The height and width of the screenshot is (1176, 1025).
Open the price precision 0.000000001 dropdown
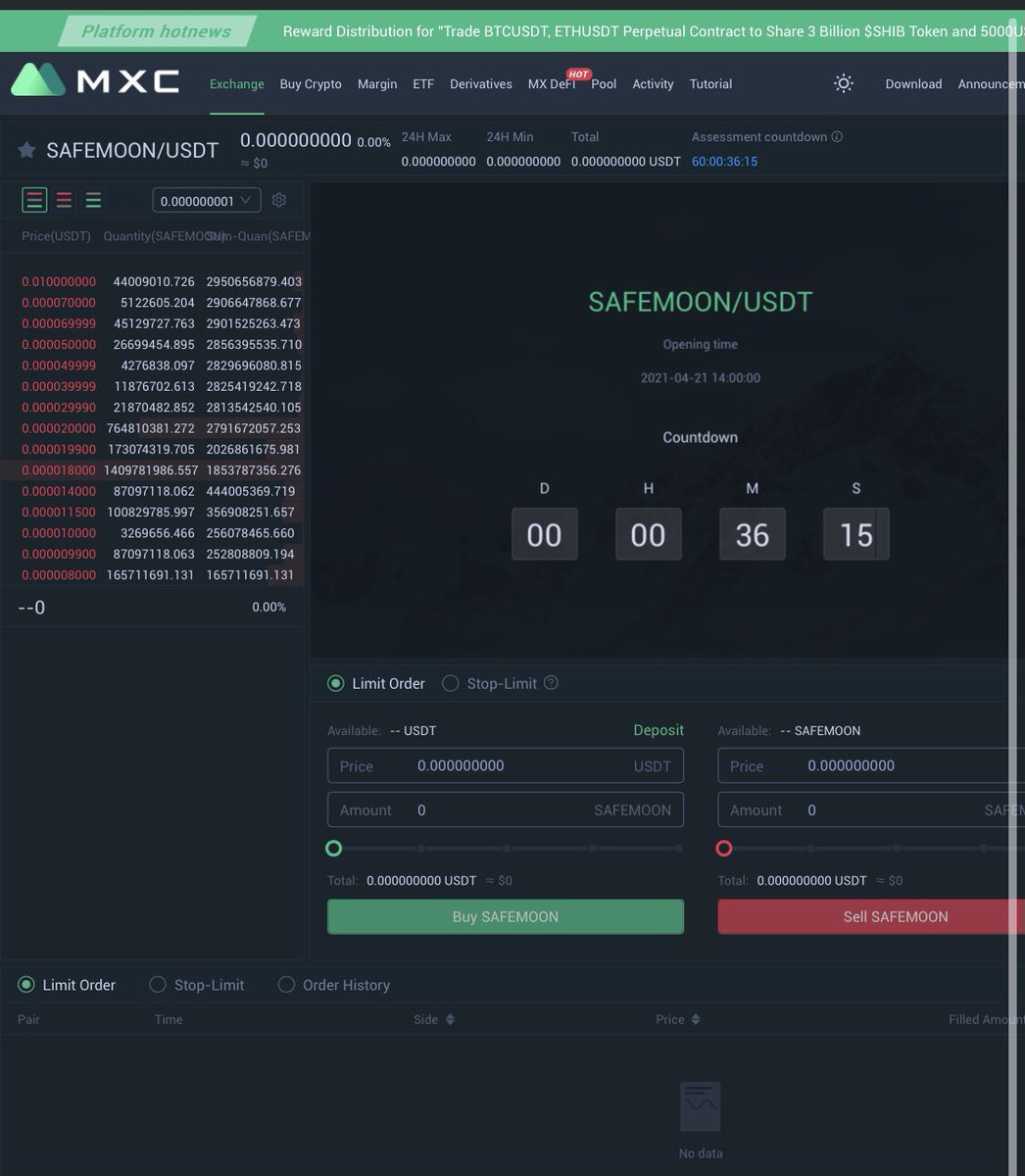coord(207,200)
